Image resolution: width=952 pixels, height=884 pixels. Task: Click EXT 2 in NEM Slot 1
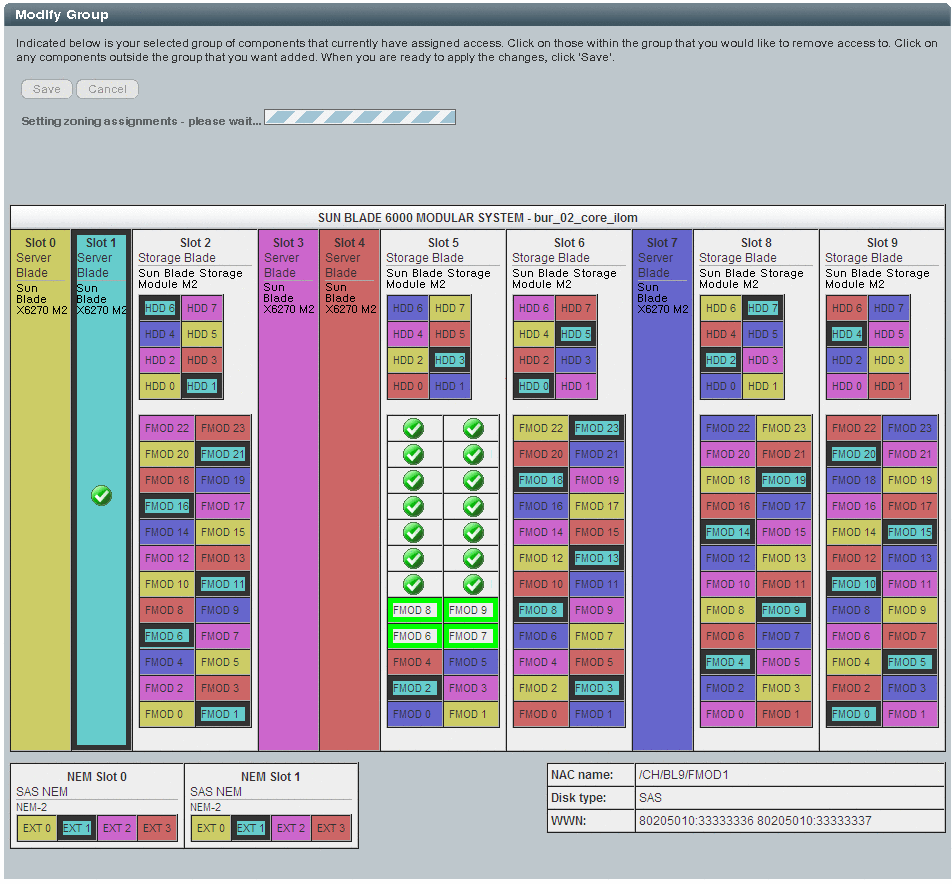click(291, 828)
